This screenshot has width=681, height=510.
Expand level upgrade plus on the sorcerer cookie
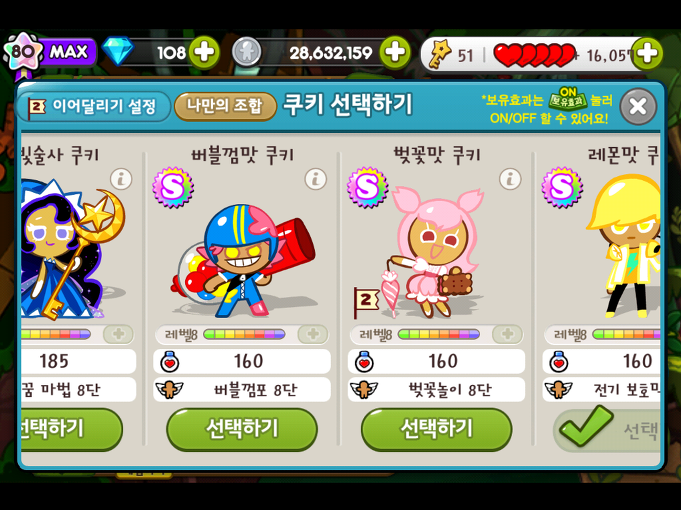pyautogui.click(x=119, y=334)
